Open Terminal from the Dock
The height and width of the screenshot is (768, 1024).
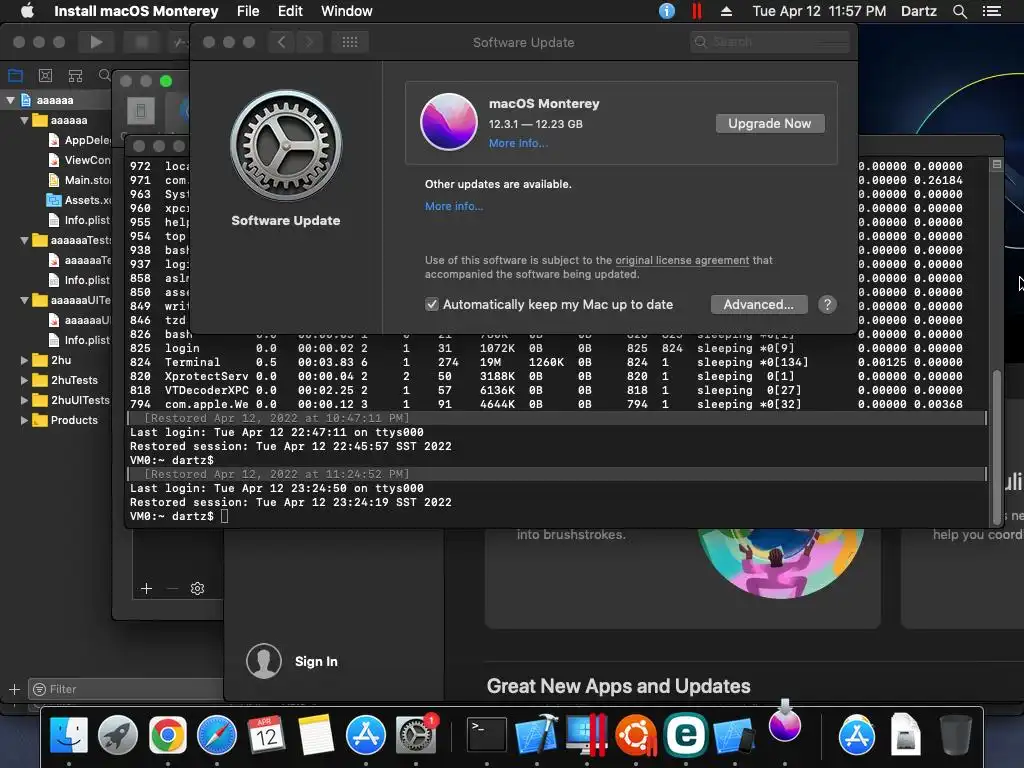(x=487, y=735)
